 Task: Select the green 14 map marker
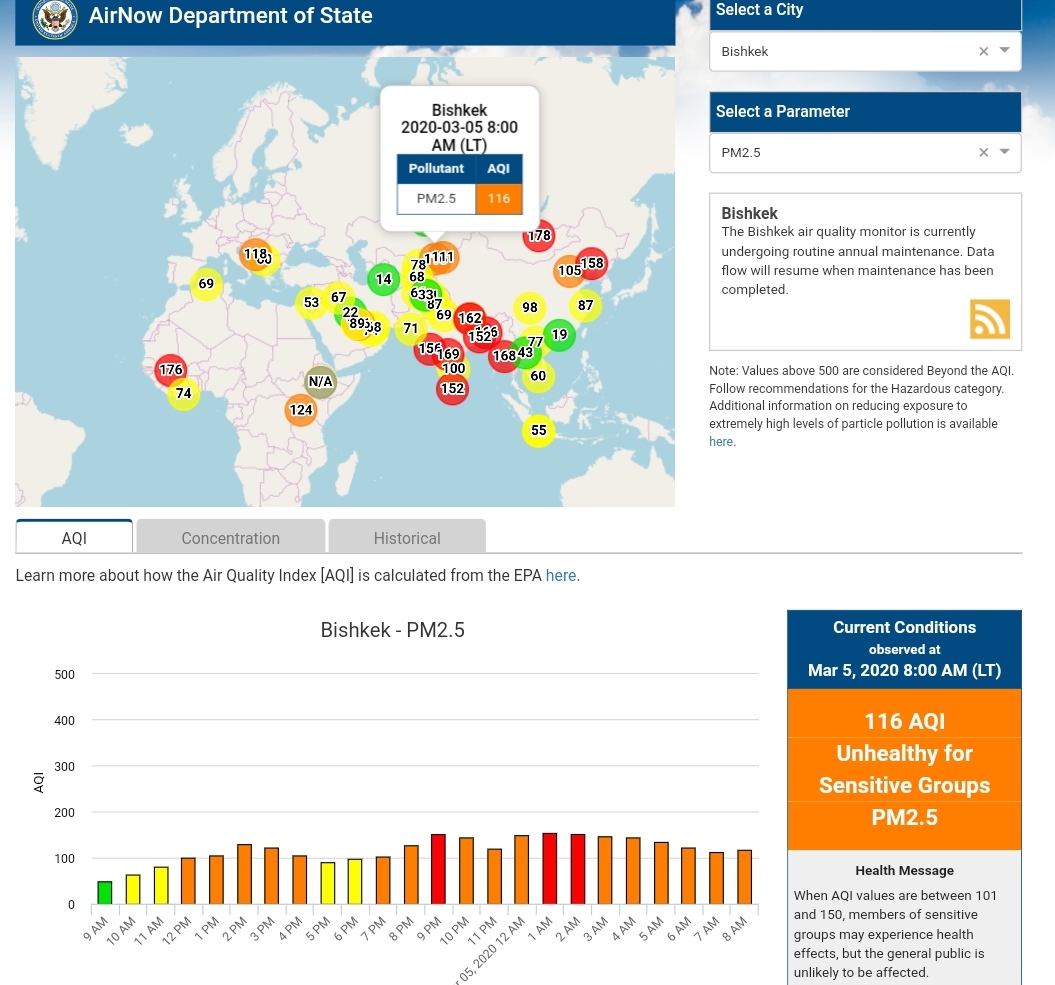tap(383, 279)
